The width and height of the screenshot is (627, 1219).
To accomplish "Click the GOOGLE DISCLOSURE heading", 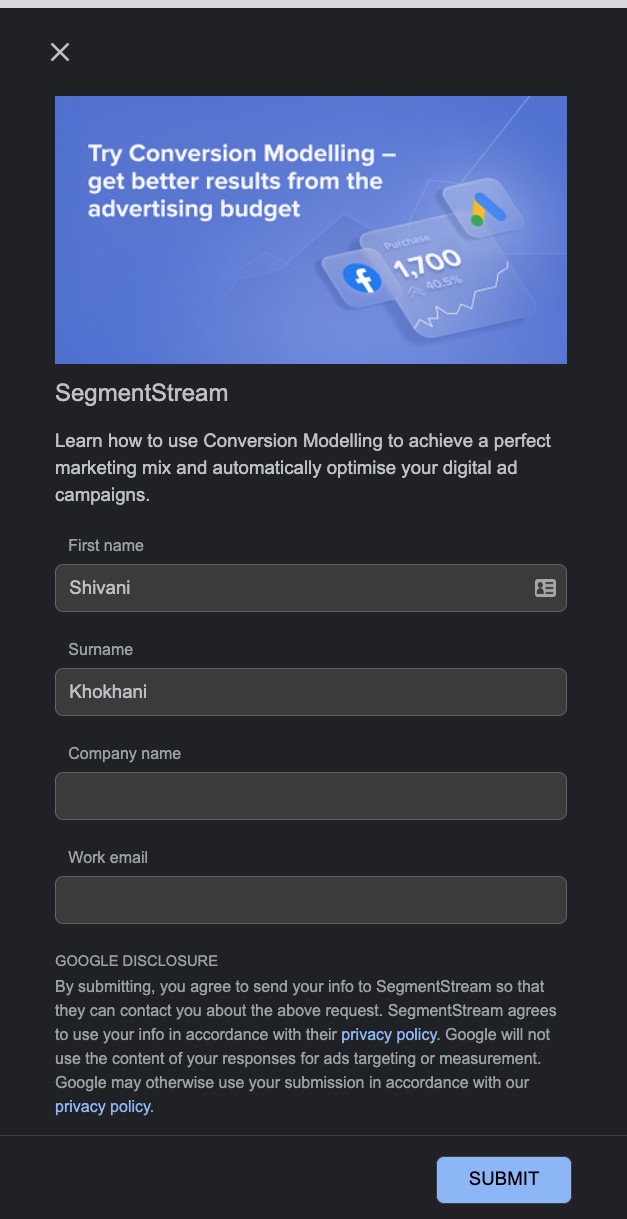I will coord(136,961).
